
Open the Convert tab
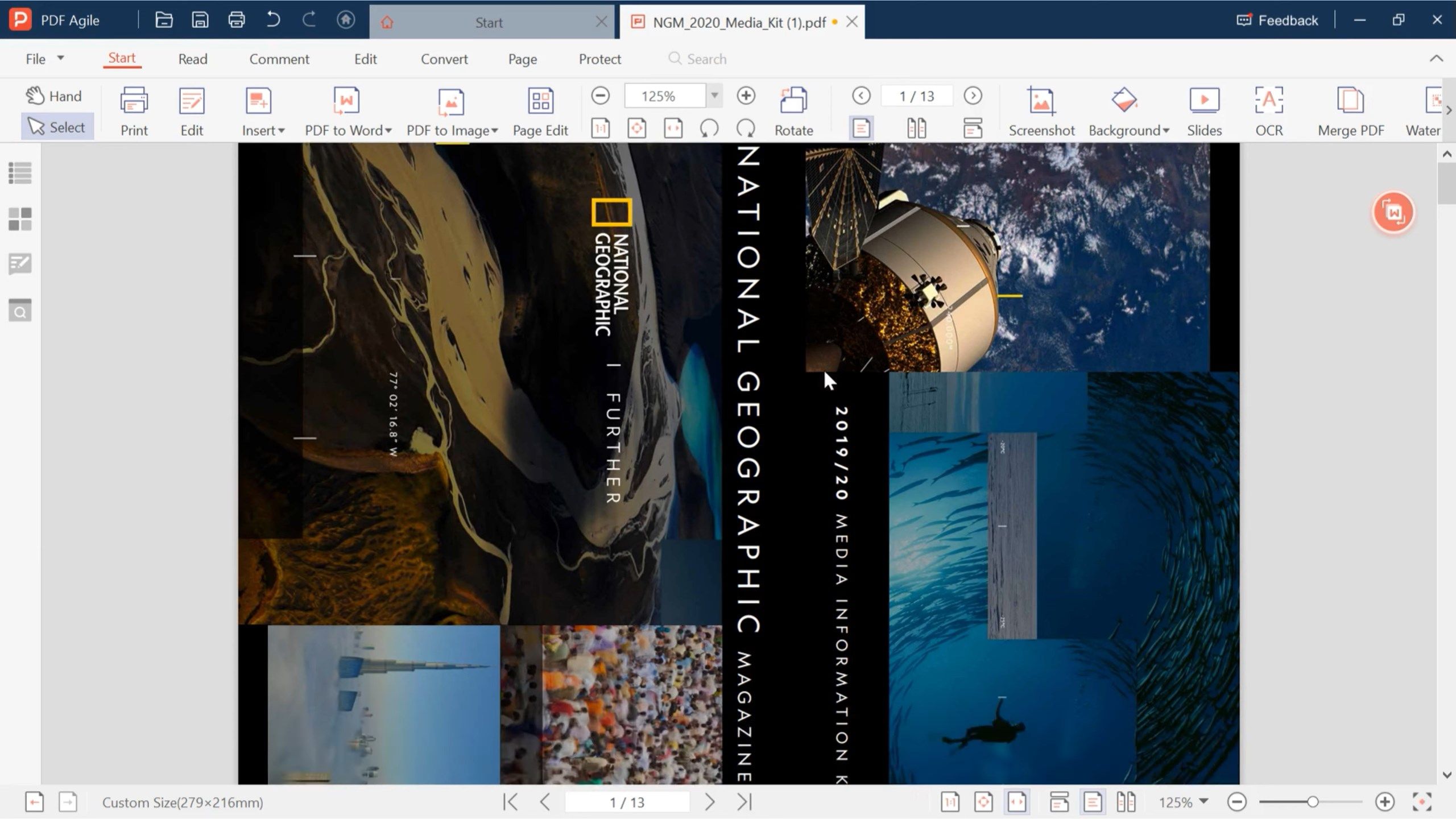click(x=444, y=59)
